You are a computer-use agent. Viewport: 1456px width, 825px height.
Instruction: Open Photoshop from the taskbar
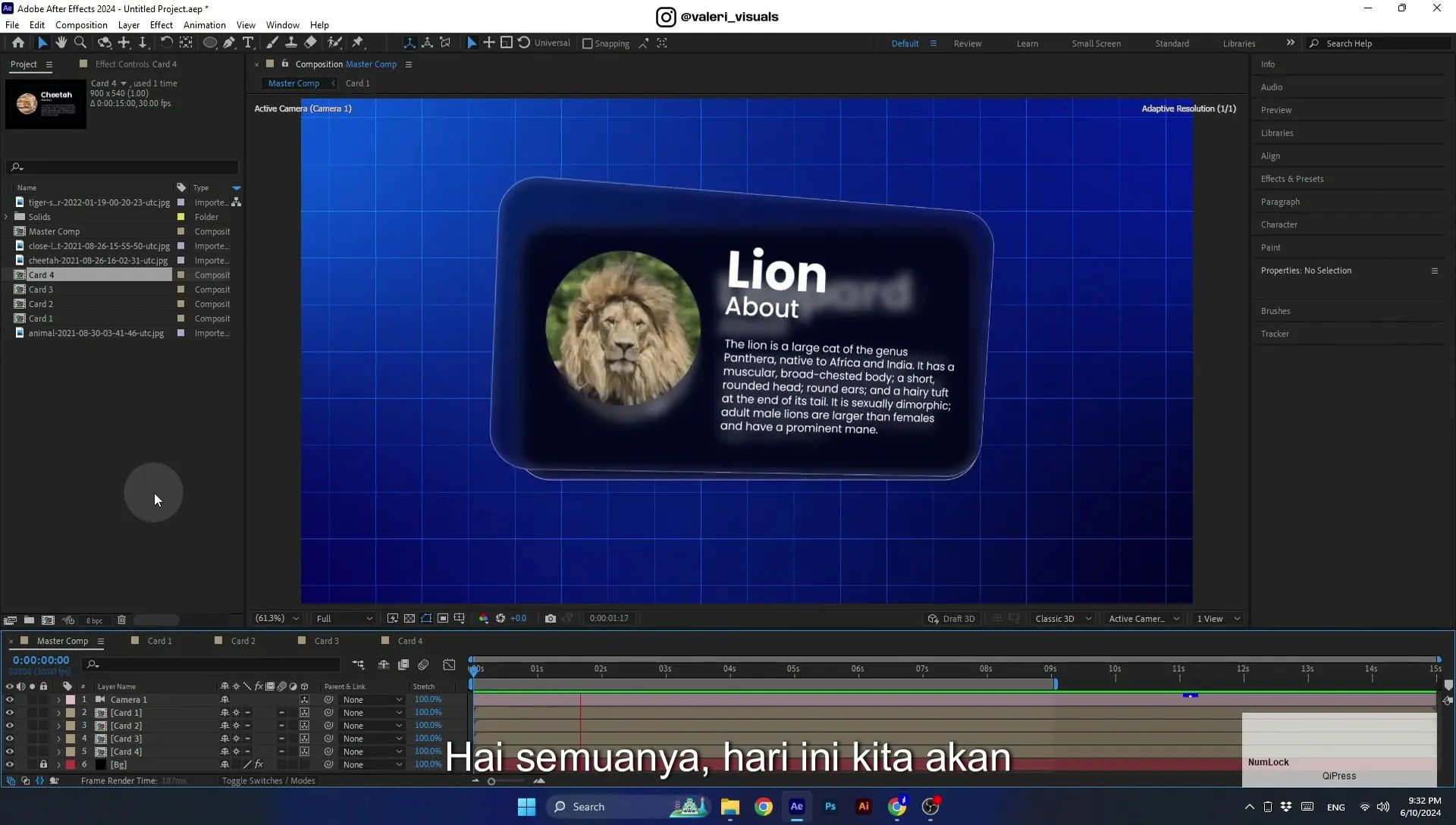(x=830, y=807)
